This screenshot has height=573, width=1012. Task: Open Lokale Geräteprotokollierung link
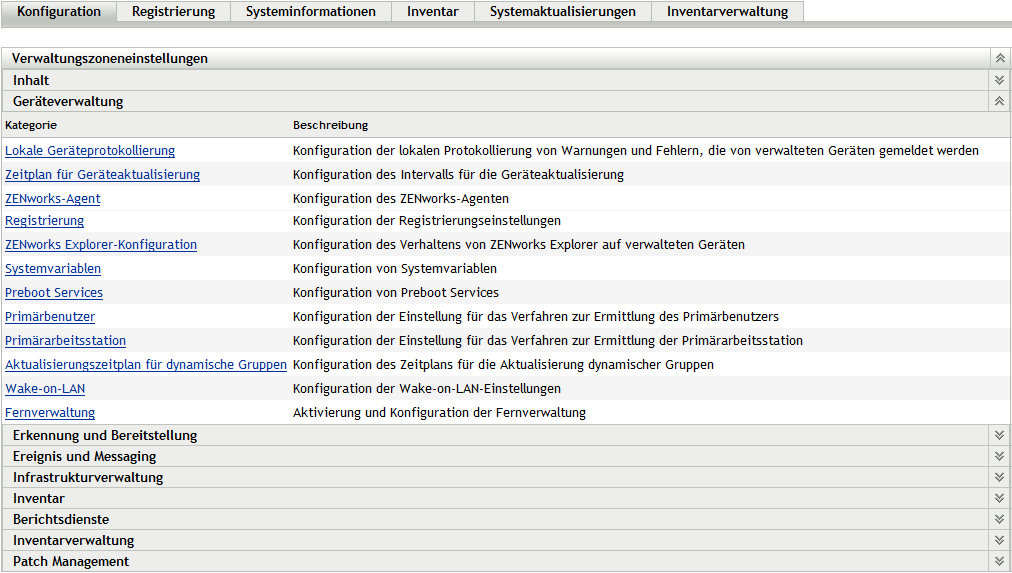click(90, 151)
